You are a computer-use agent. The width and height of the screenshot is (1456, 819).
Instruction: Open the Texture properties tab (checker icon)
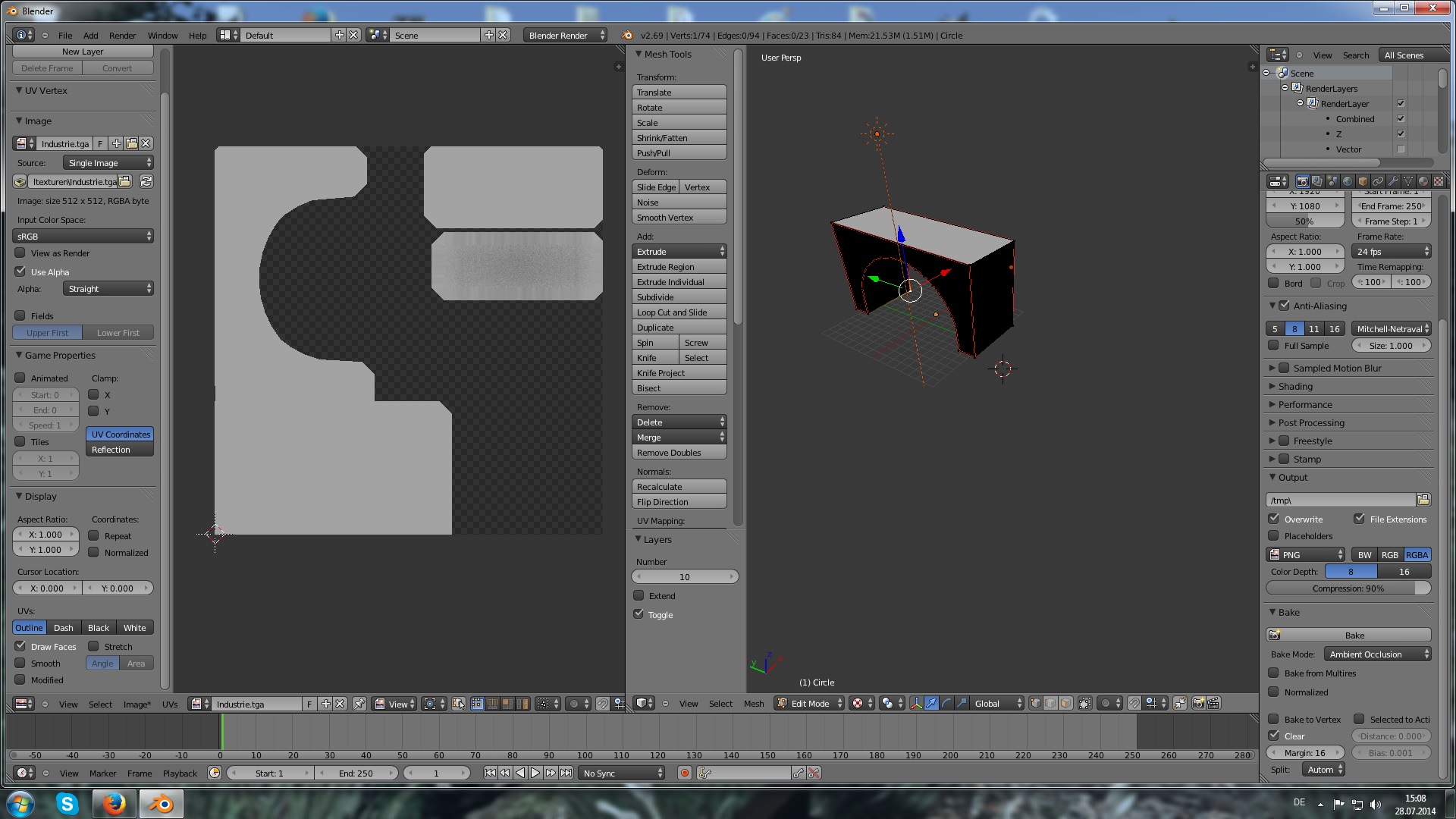[1439, 181]
